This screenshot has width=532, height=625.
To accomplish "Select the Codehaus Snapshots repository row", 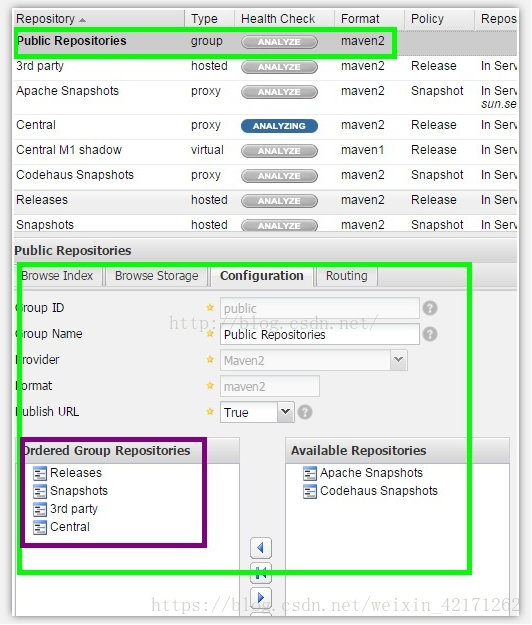I will click(x=265, y=176).
